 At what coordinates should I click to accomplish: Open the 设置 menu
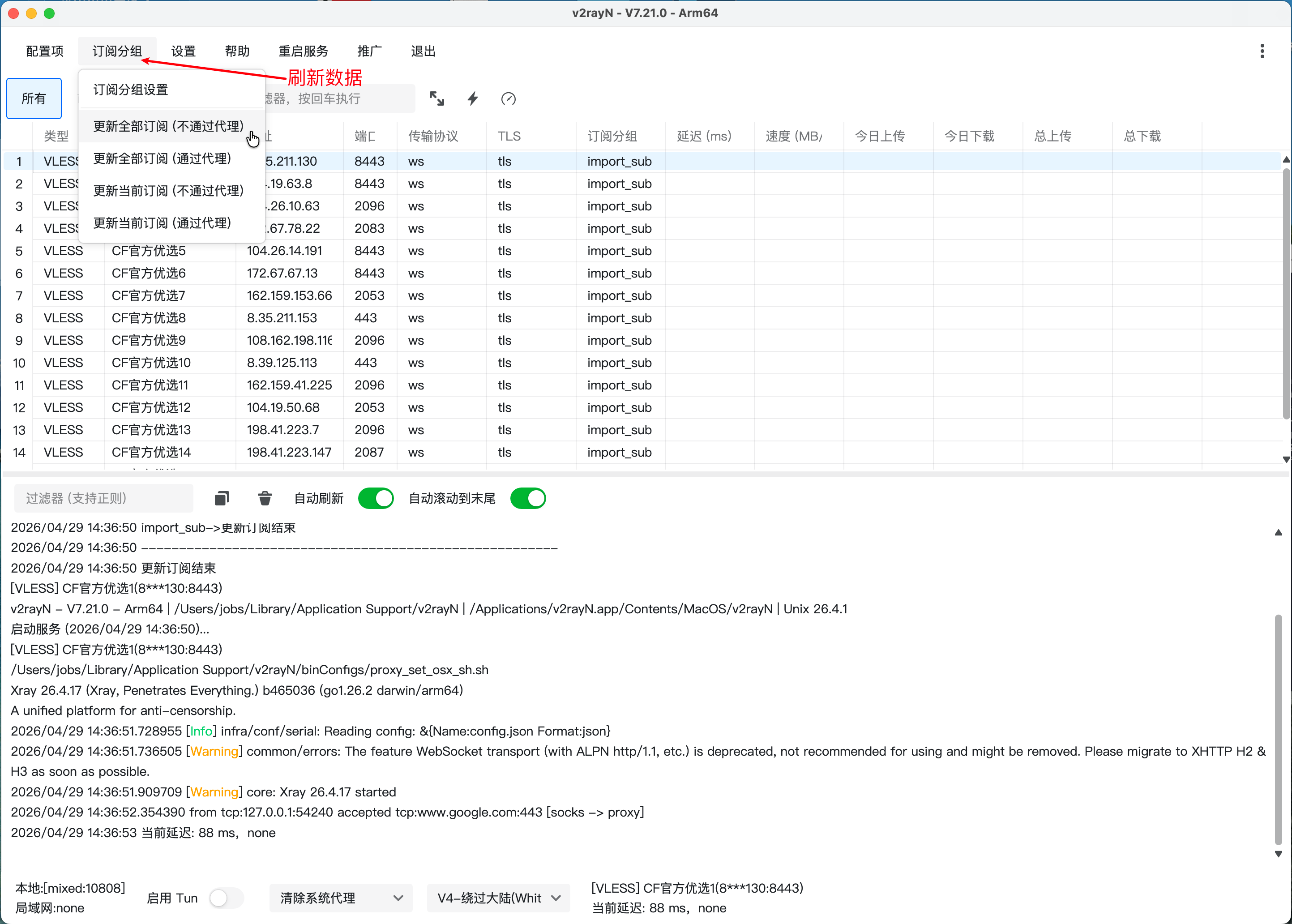183,51
